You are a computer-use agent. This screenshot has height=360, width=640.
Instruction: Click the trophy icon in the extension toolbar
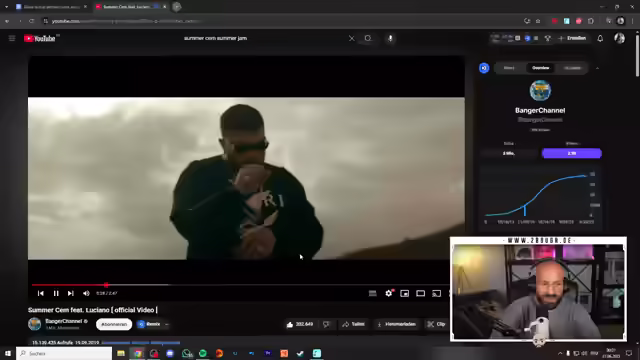(x=548, y=38)
